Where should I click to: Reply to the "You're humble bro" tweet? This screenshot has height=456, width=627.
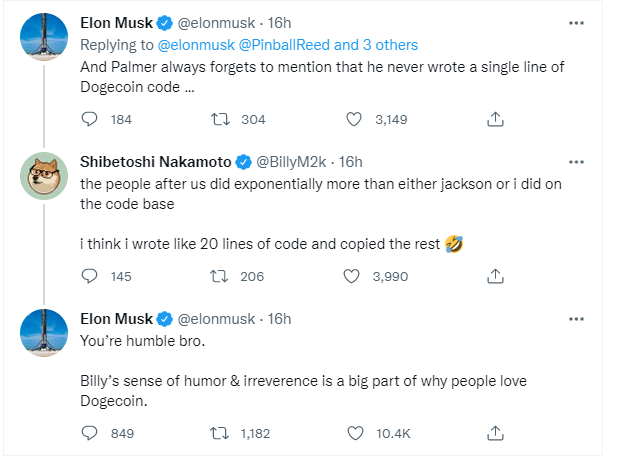click(89, 433)
